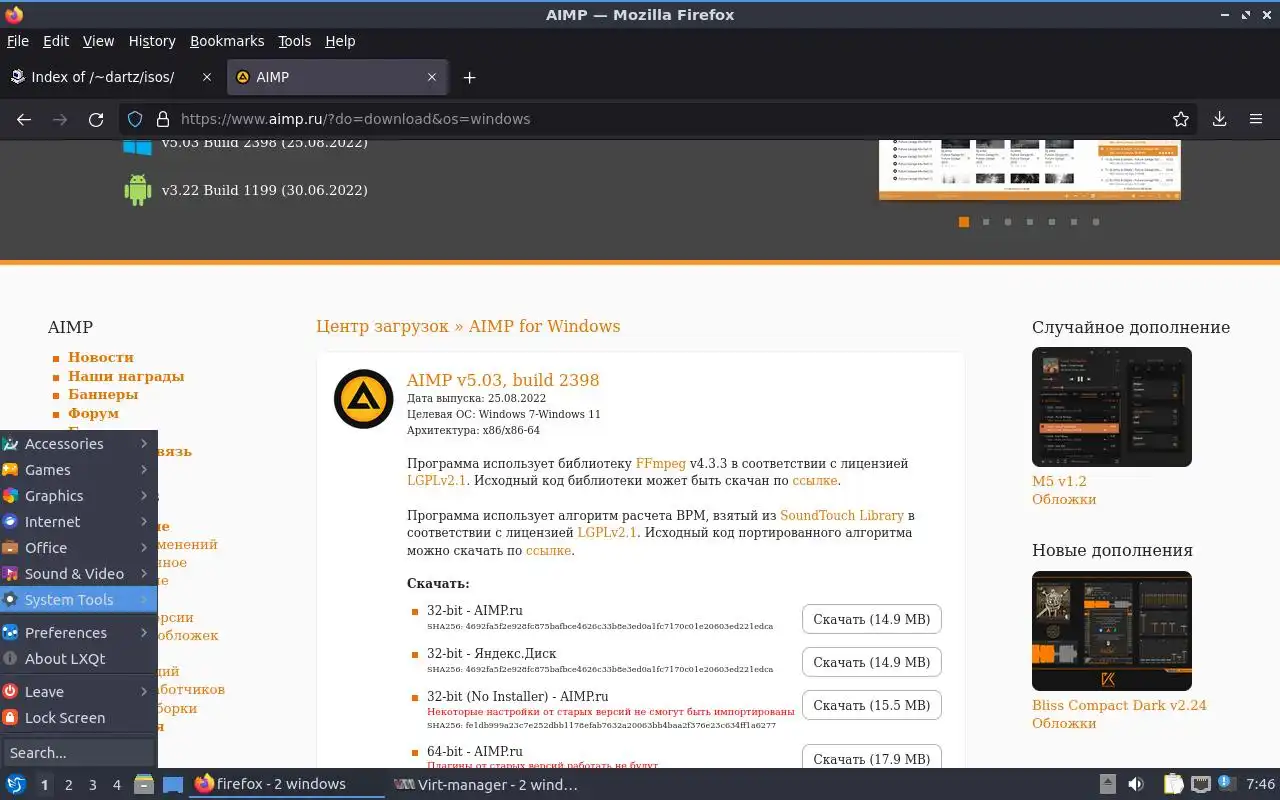Expand the Sound & Video submenu
The height and width of the screenshot is (800, 1280).
point(78,574)
